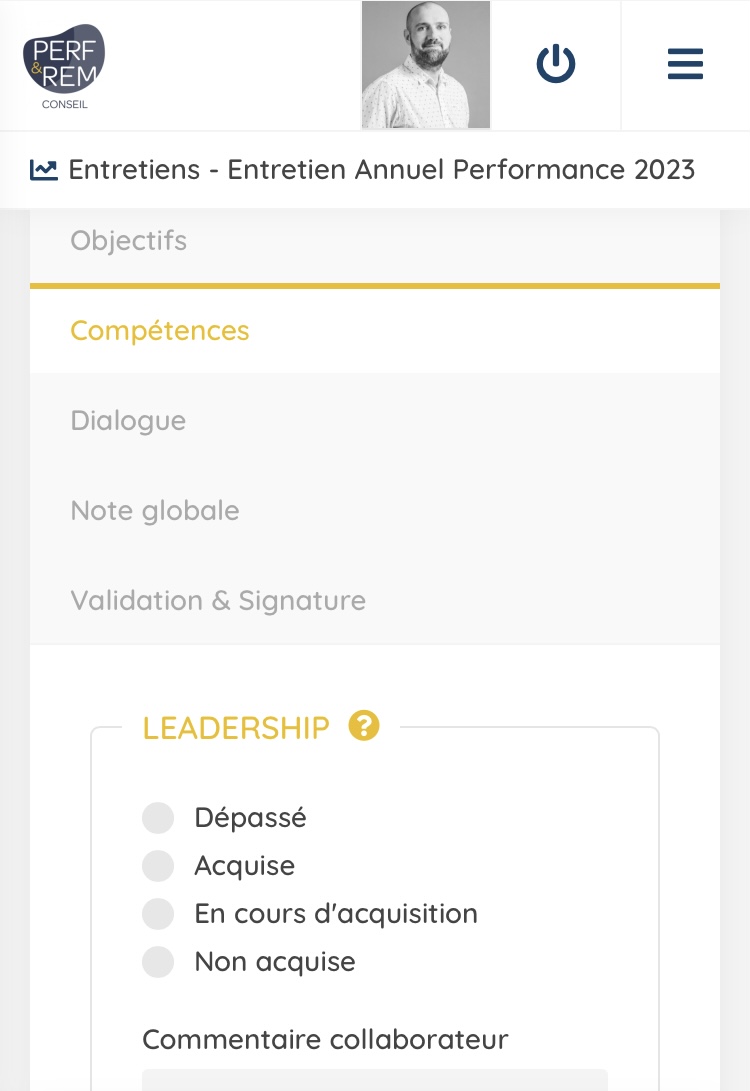Click the LEADERSHIP section heading

coord(236,728)
